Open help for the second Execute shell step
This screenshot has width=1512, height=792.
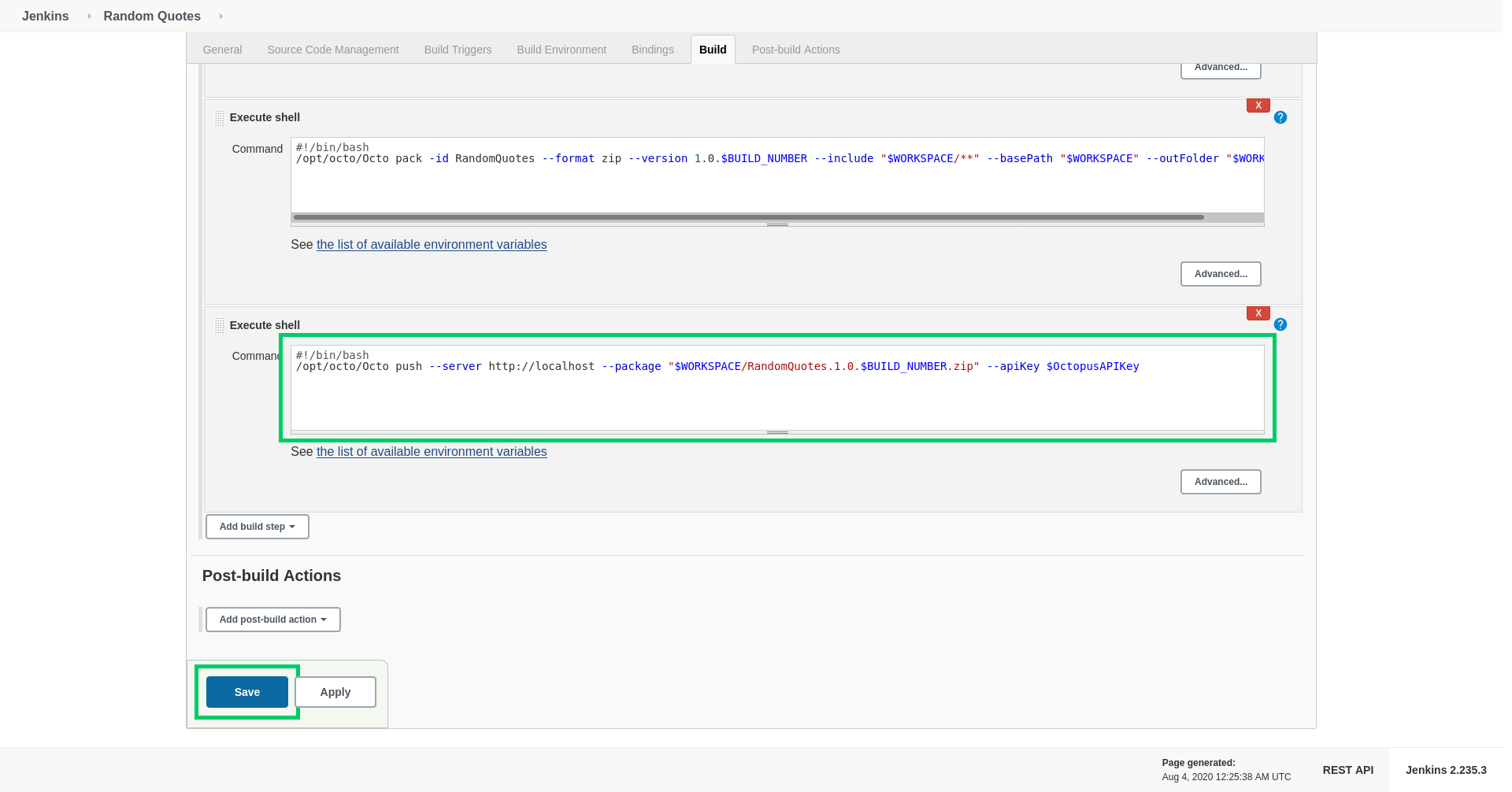(1280, 324)
